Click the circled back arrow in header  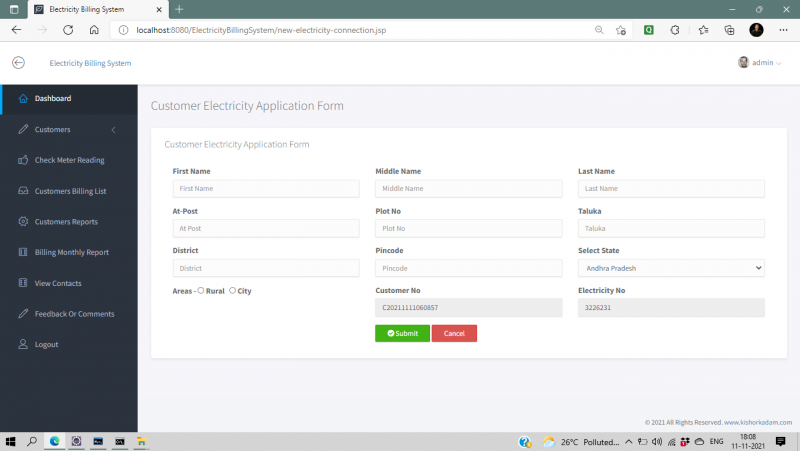pos(18,63)
